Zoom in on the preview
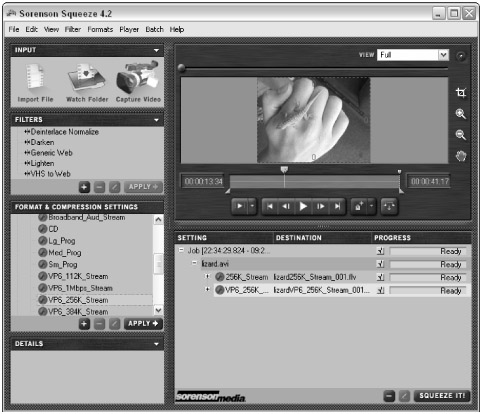Screen dimensions: 482x414 pyautogui.click(x=461, y=114)
